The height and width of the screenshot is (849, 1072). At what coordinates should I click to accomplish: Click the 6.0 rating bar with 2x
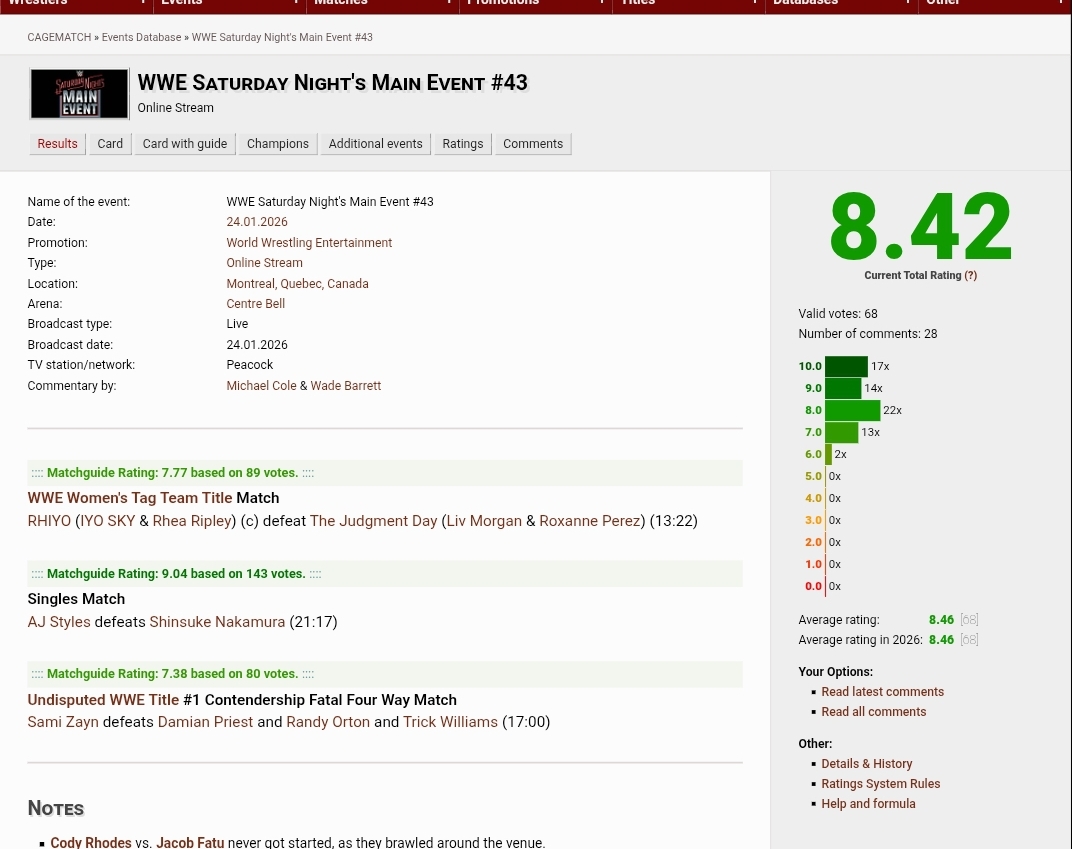829,454
